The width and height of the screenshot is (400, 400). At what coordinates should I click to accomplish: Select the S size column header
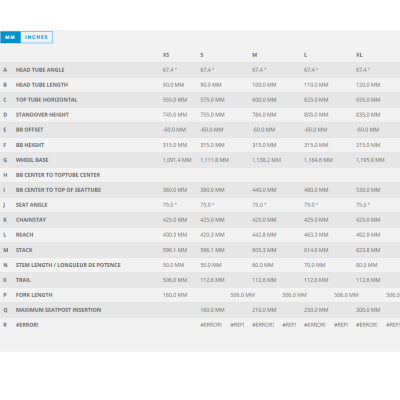[x=202, y=55]
